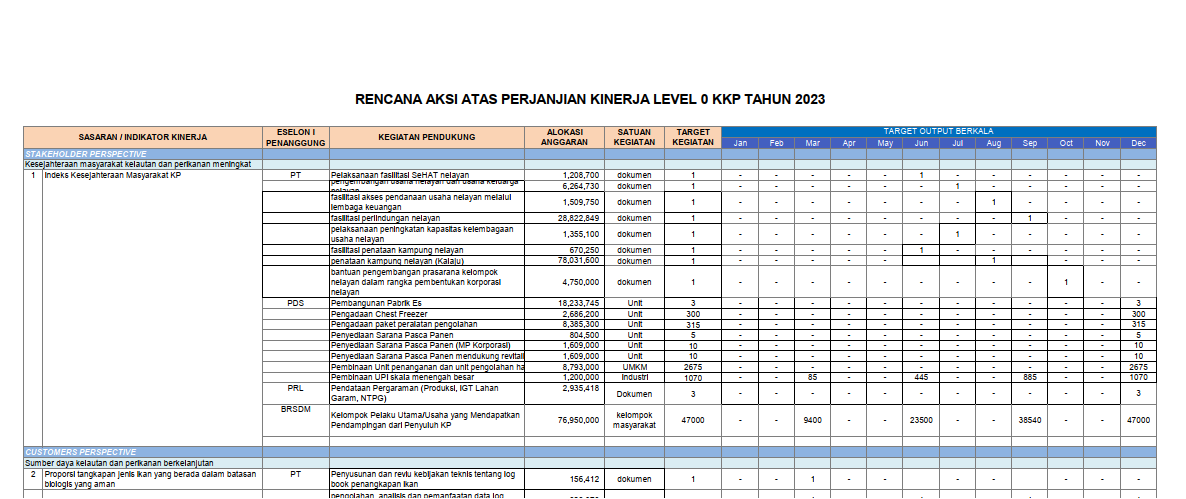Select Pengadaan Chest Freezer cell
The image size is (1186, 499).
(x=427, y=313)
